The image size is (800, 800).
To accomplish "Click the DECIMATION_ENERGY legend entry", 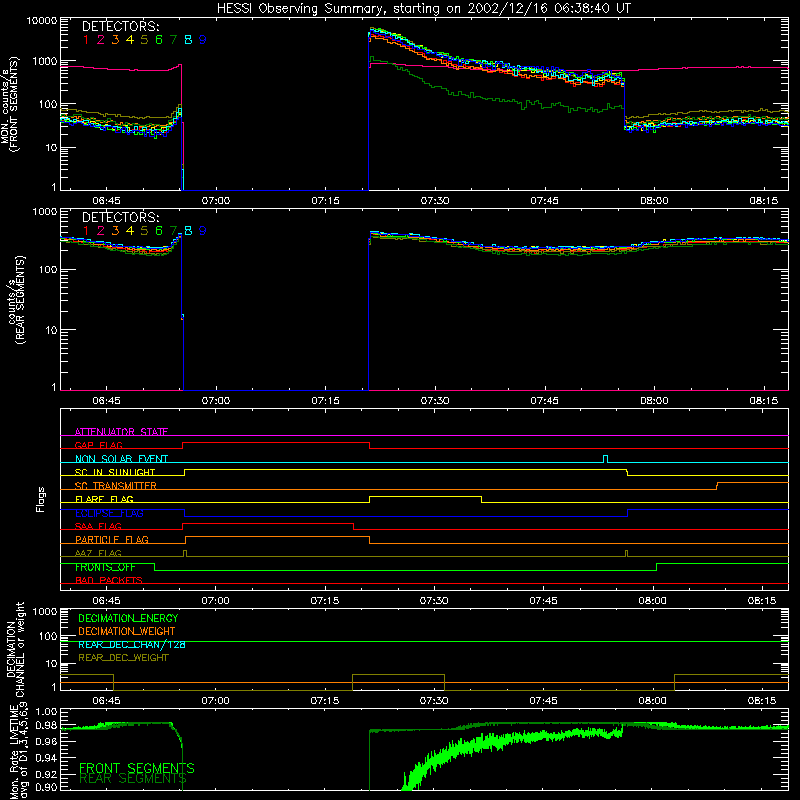I will click(128, 618).
